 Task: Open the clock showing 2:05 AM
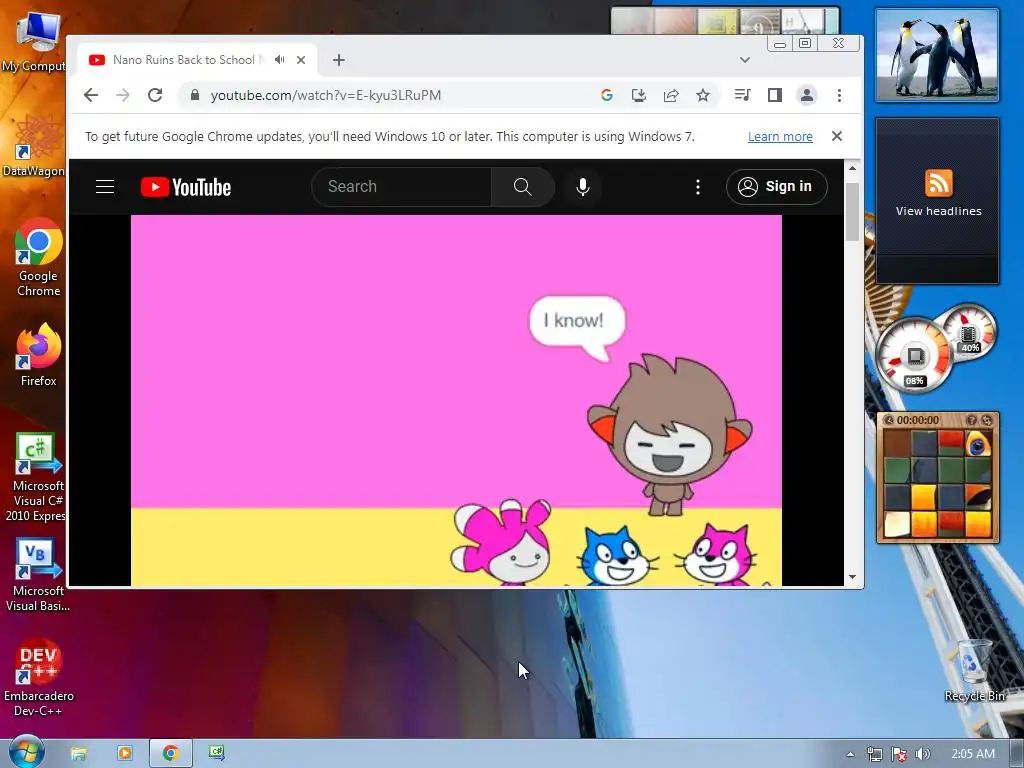coord(973,754)
